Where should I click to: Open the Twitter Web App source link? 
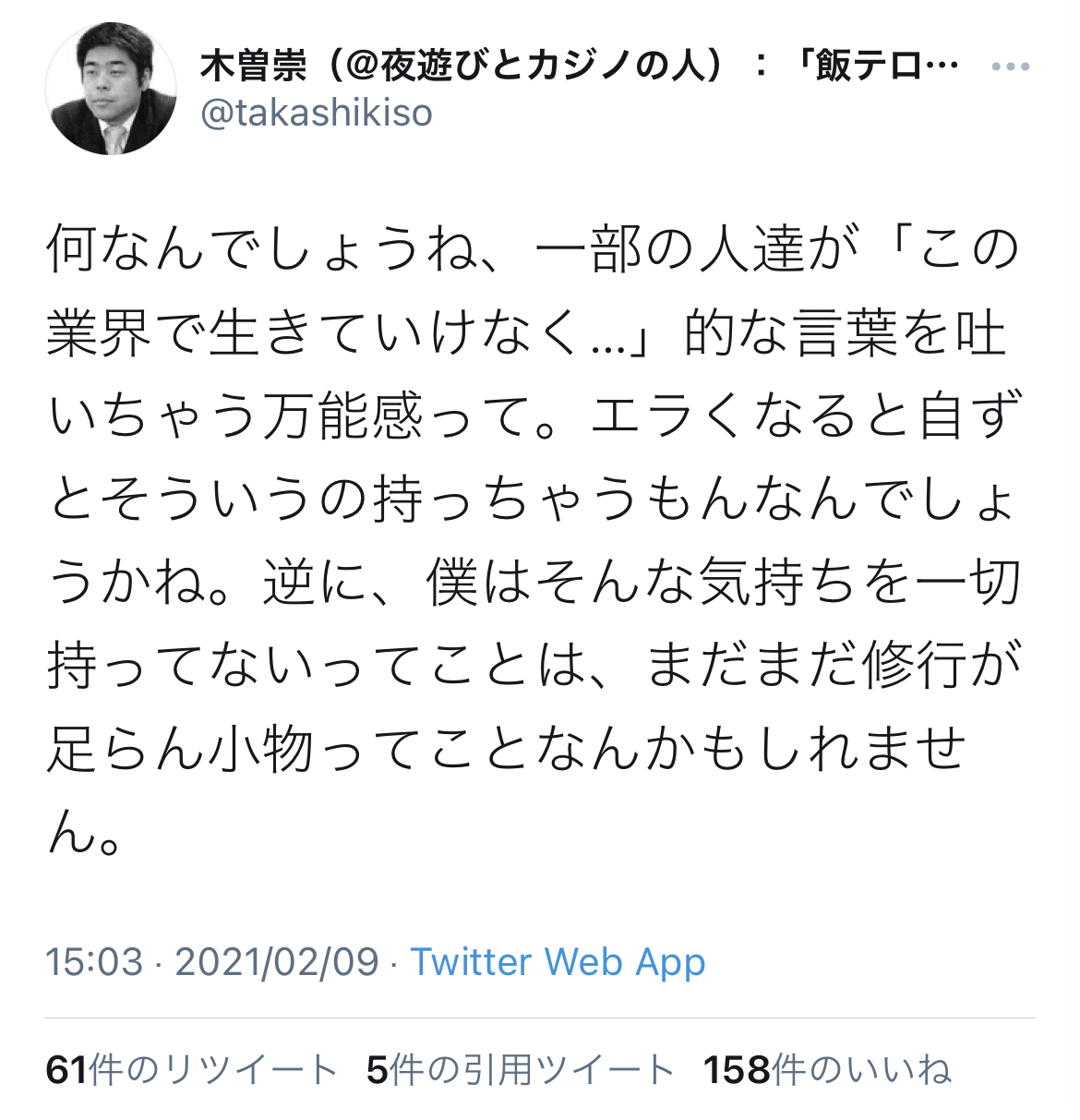558,961
